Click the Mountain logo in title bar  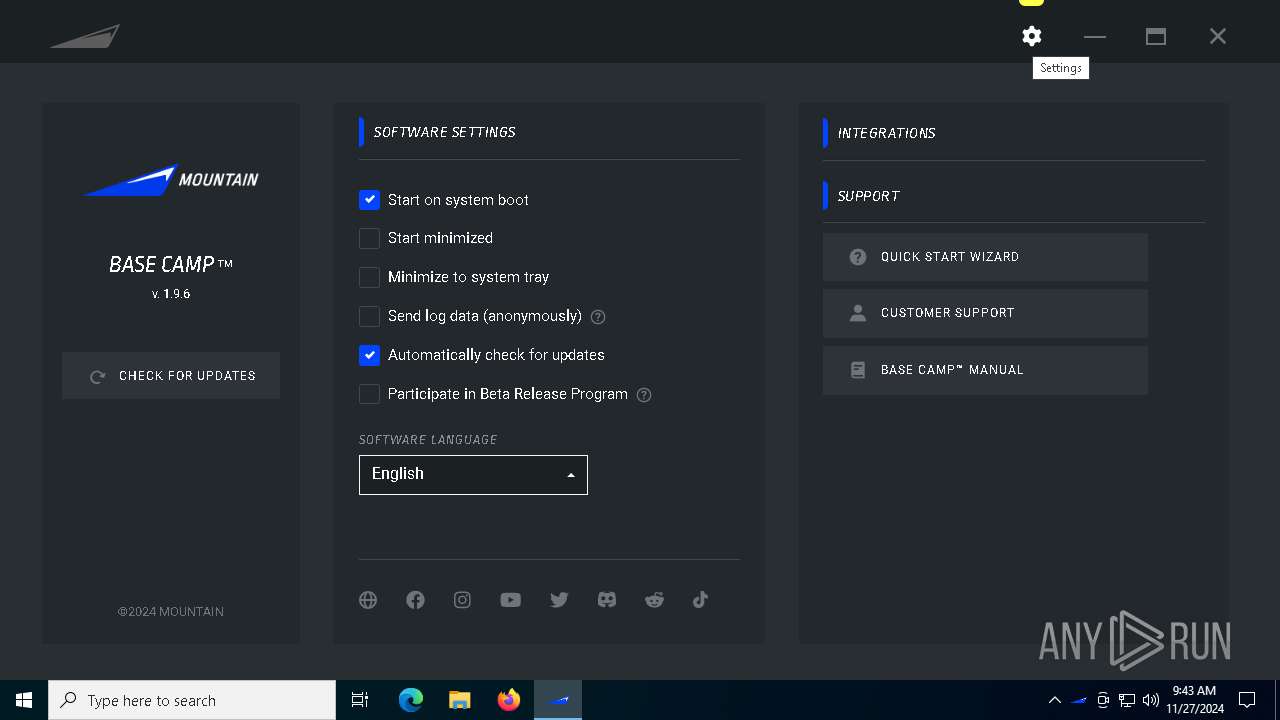click(x=85, y=36)
